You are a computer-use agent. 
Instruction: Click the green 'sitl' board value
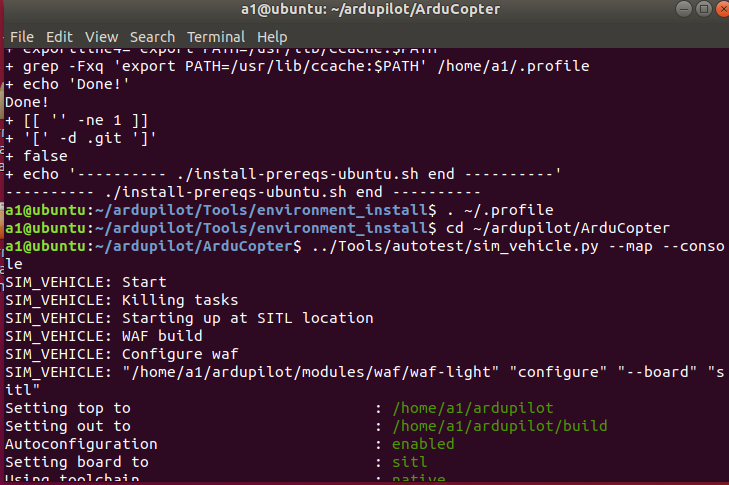coord(410,462)
